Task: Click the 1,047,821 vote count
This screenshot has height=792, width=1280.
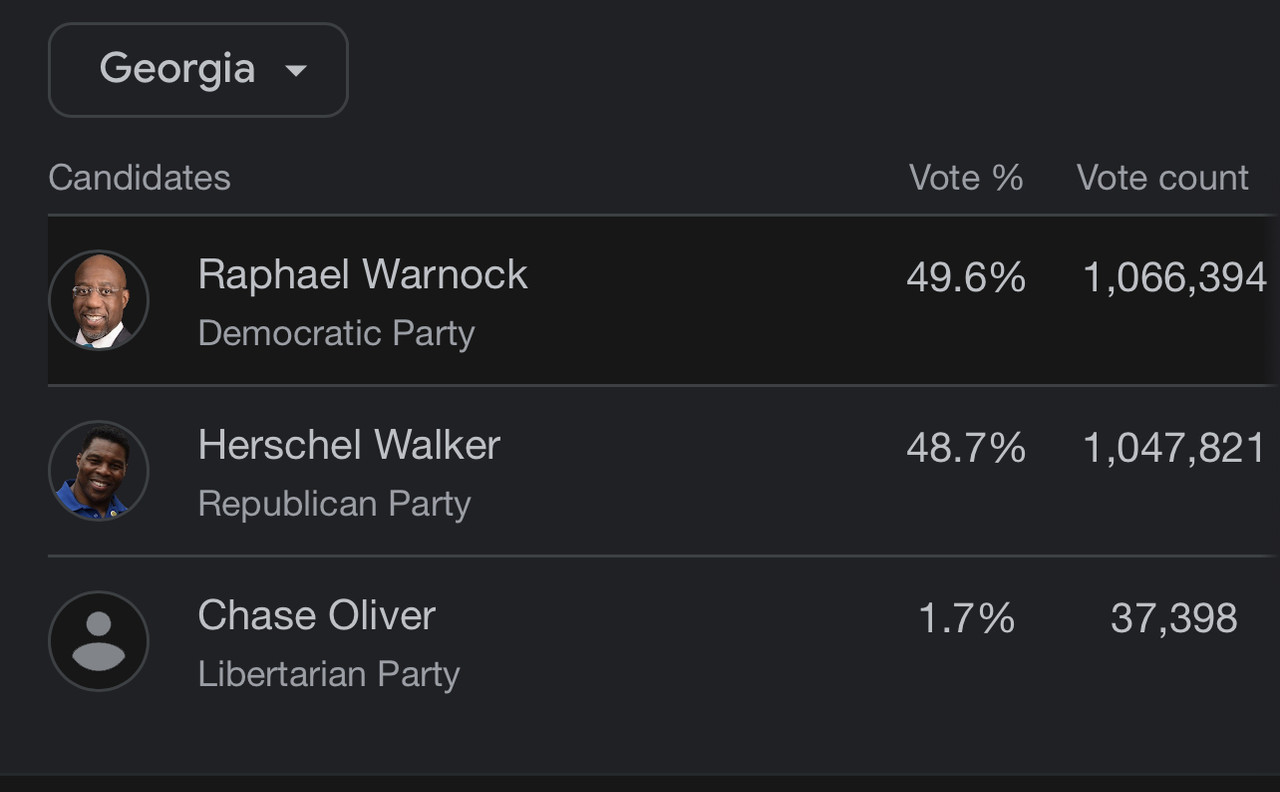Action: click(x=1175, y=449)
